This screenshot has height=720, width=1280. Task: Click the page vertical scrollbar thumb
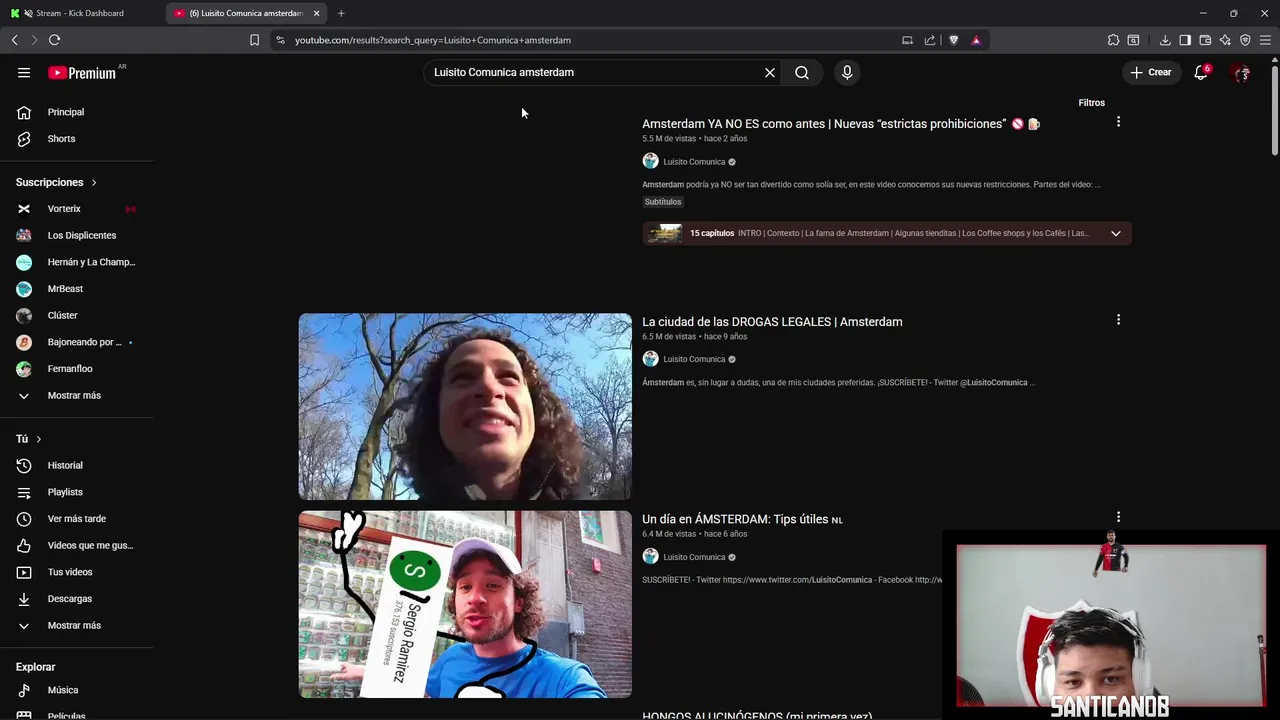(1275, 108)
